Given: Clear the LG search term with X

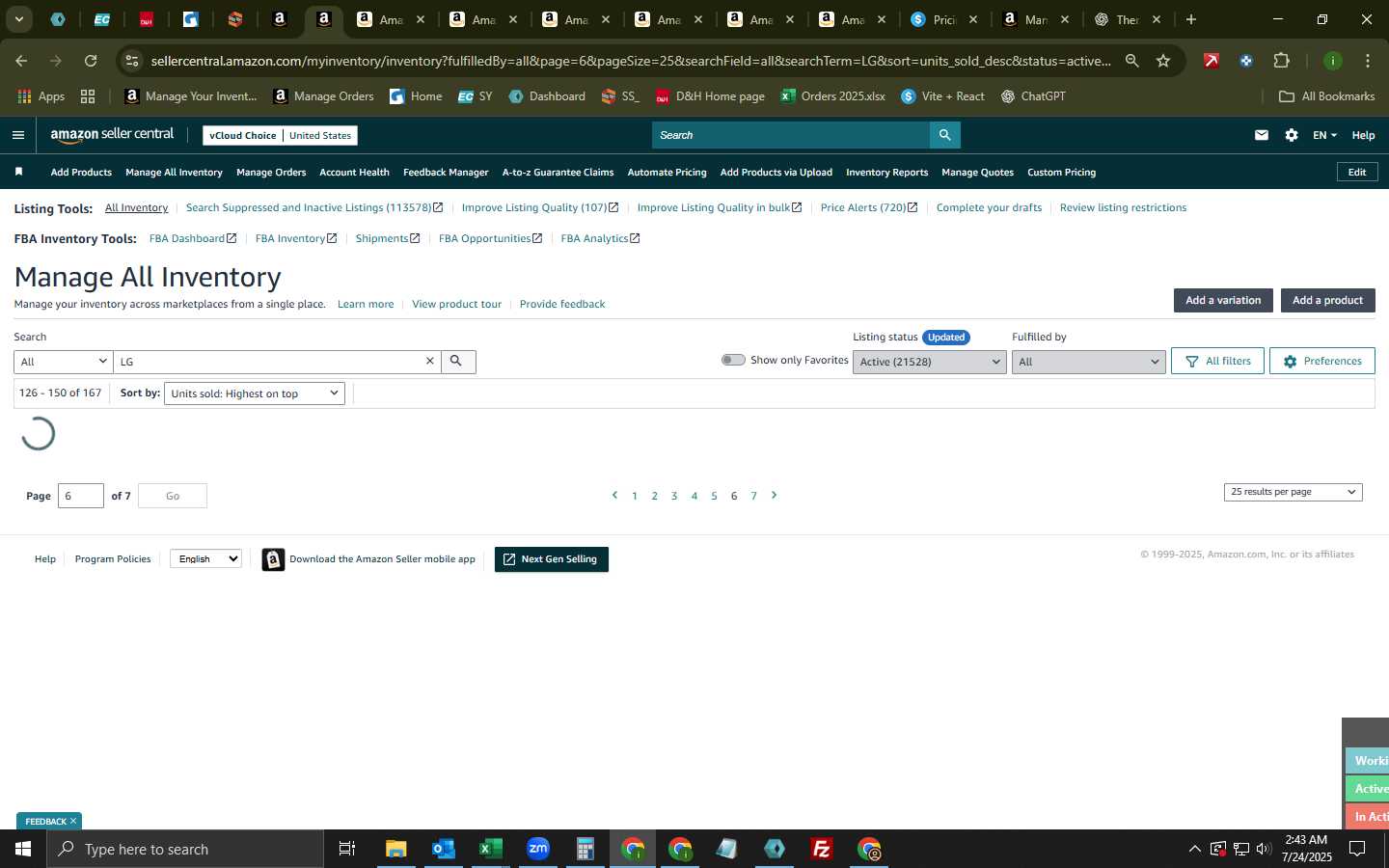Looking at the screenshot, I should point(430,361).
